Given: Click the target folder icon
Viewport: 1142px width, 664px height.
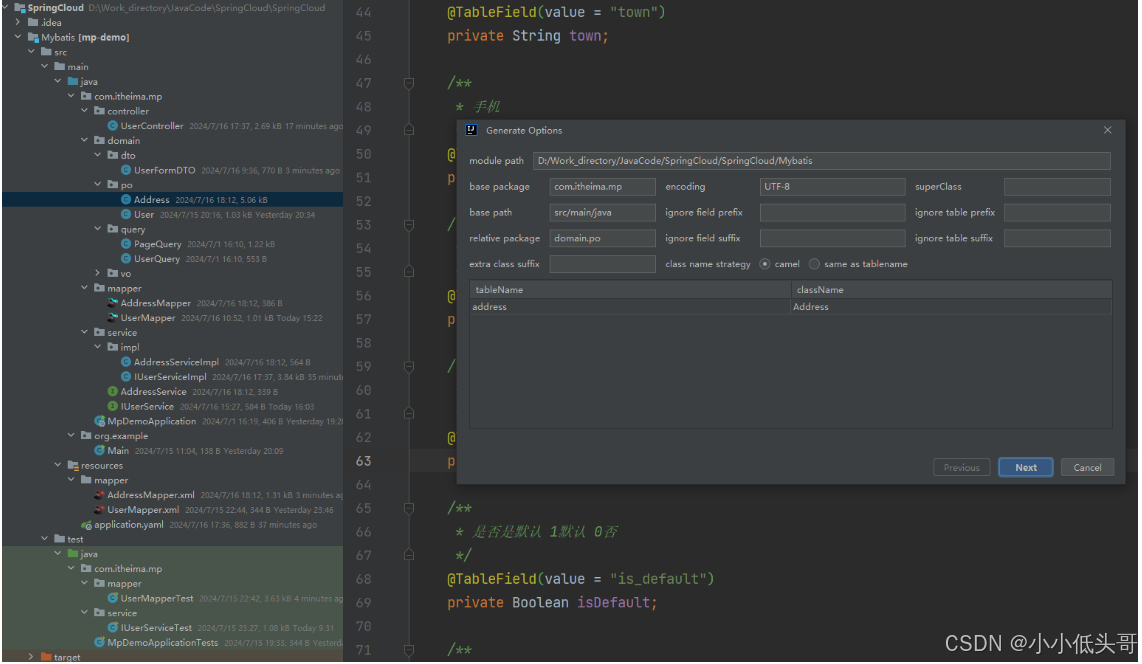Looking at the screenshot, I should 46,657.
